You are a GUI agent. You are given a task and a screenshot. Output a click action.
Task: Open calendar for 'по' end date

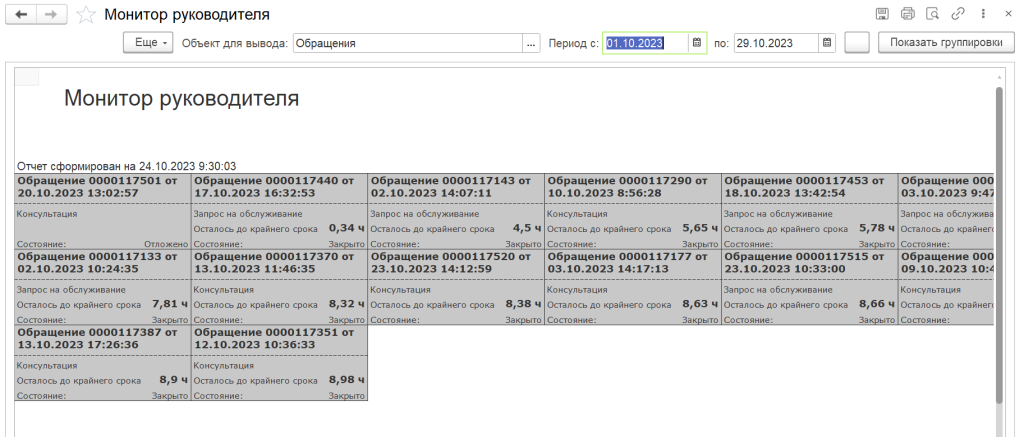point(827,43)
